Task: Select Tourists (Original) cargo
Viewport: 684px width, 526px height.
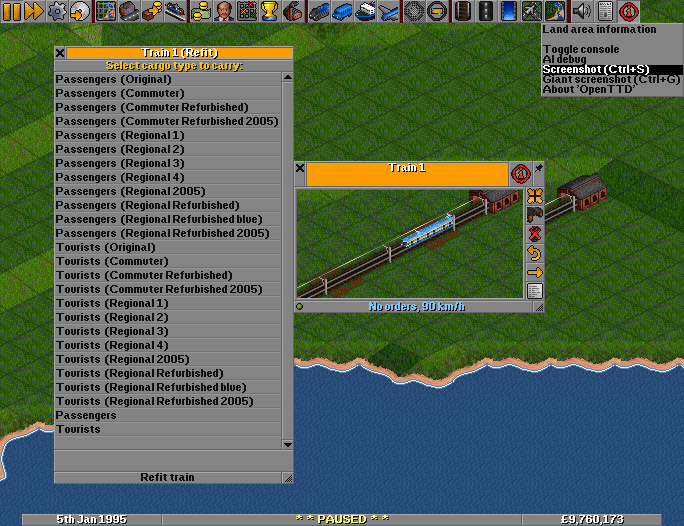Action: (168, 247)
